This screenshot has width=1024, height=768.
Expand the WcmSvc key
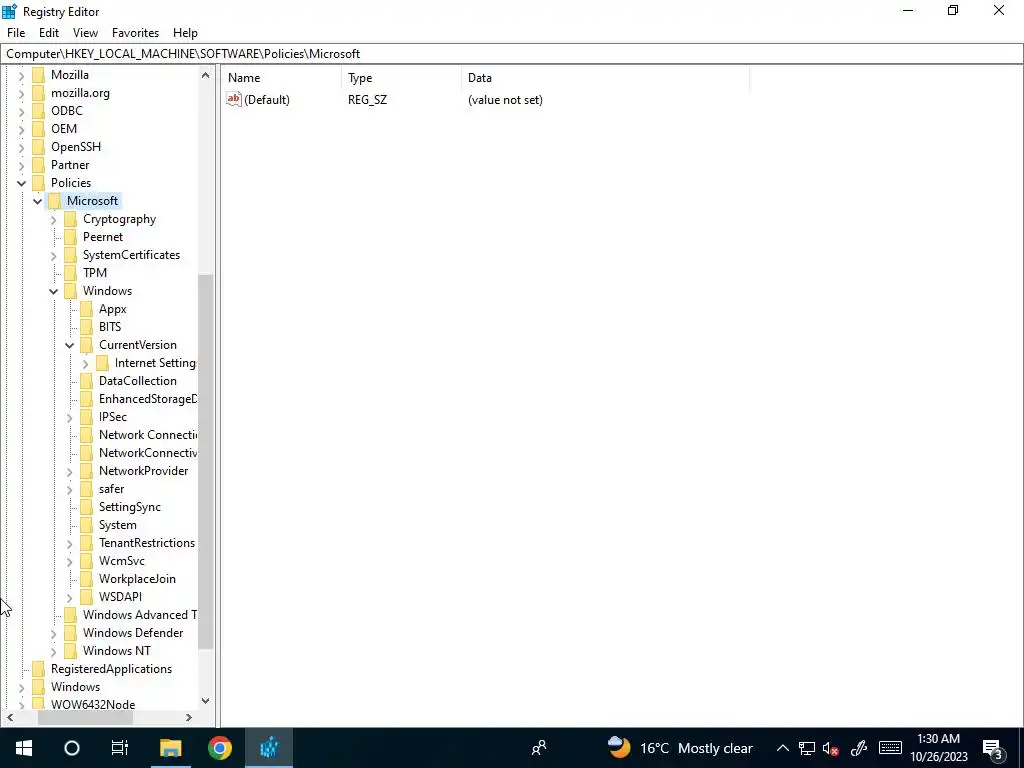[69, 561]
